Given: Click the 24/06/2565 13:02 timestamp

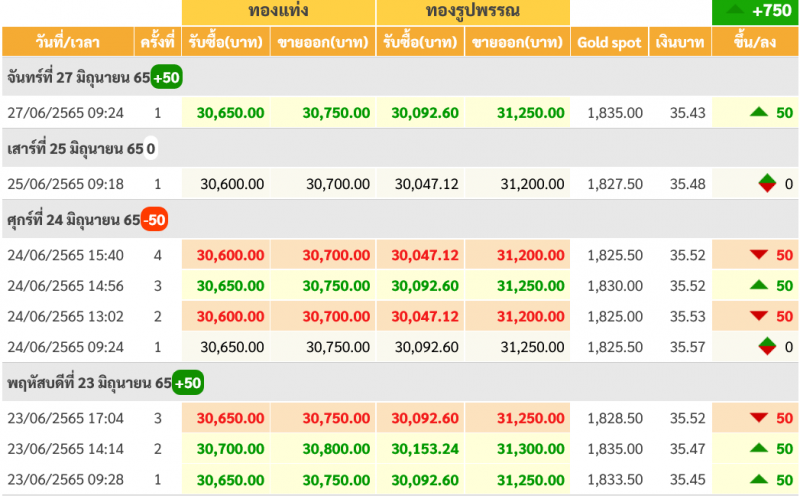Looking at the screenshot, I should pos(65,316).
